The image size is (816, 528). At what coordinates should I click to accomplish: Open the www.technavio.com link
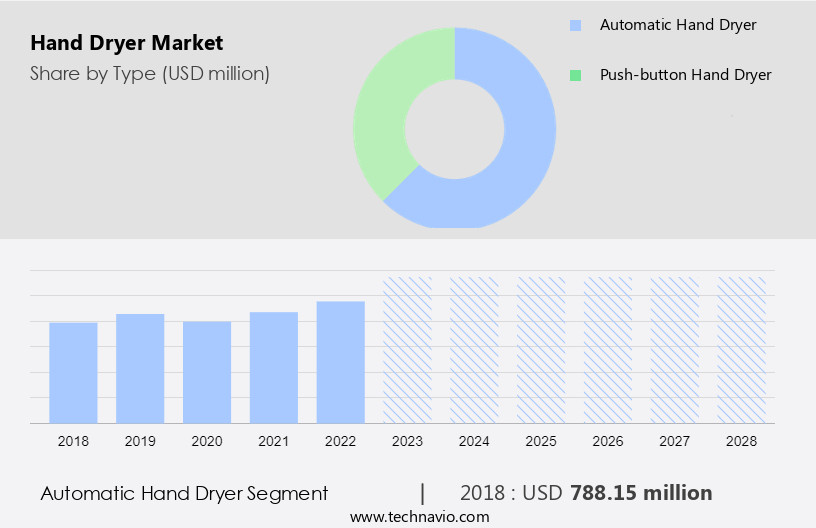click(x=419, y=516)
